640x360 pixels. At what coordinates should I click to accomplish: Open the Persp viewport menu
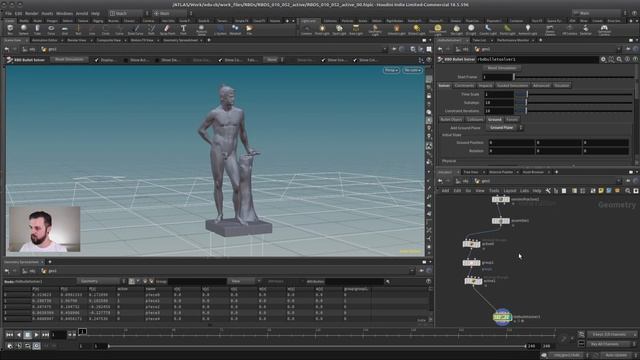391,70
